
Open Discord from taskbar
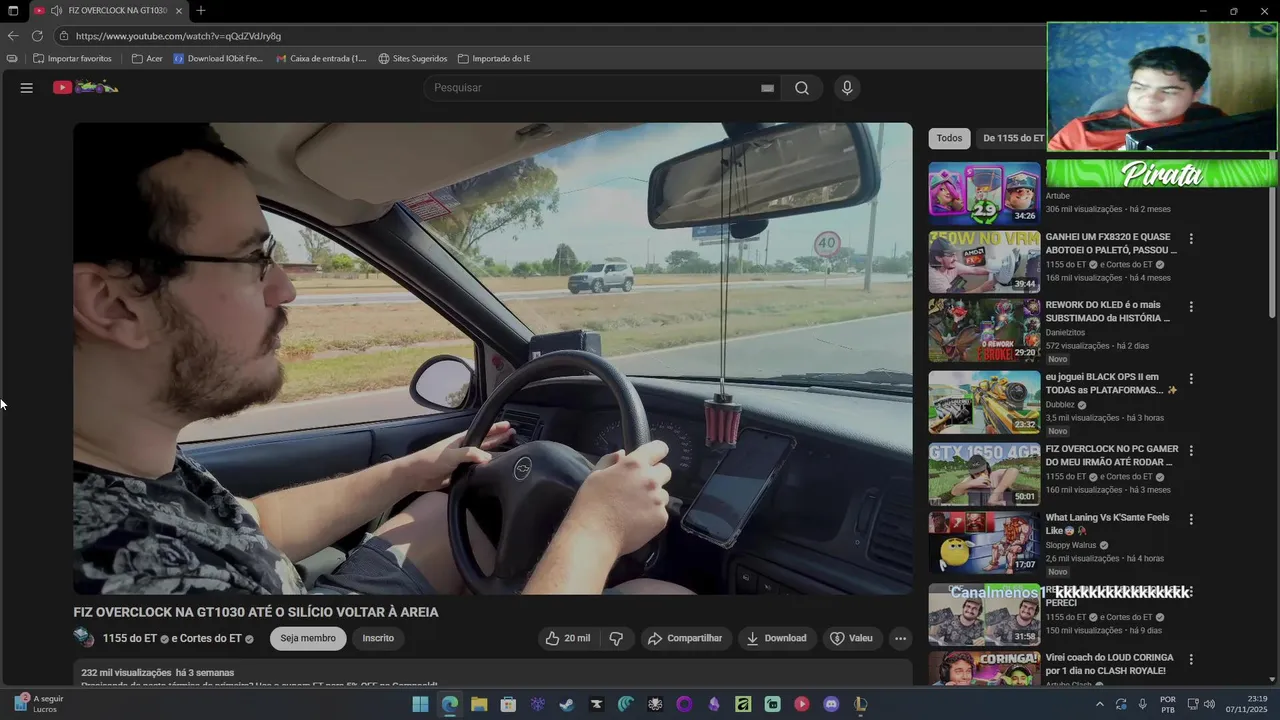coord(830,704)
